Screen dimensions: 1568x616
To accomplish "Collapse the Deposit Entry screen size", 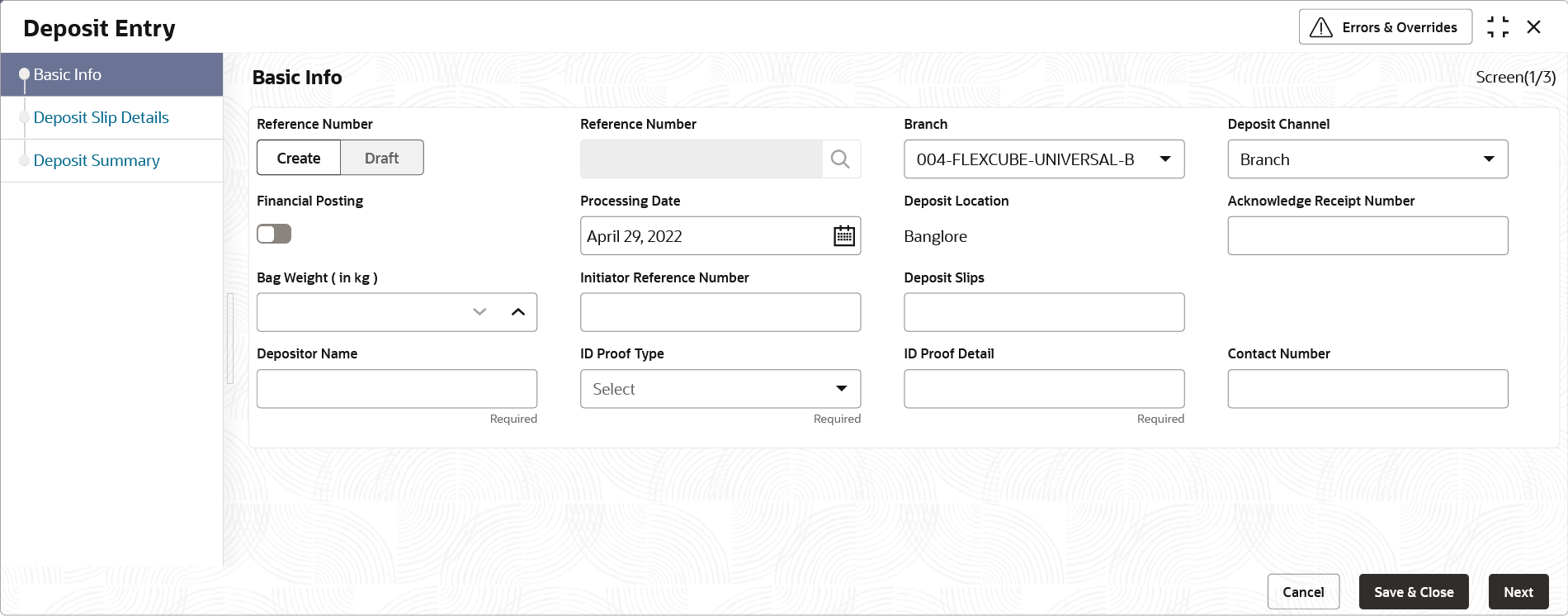I will (1498, 27).
